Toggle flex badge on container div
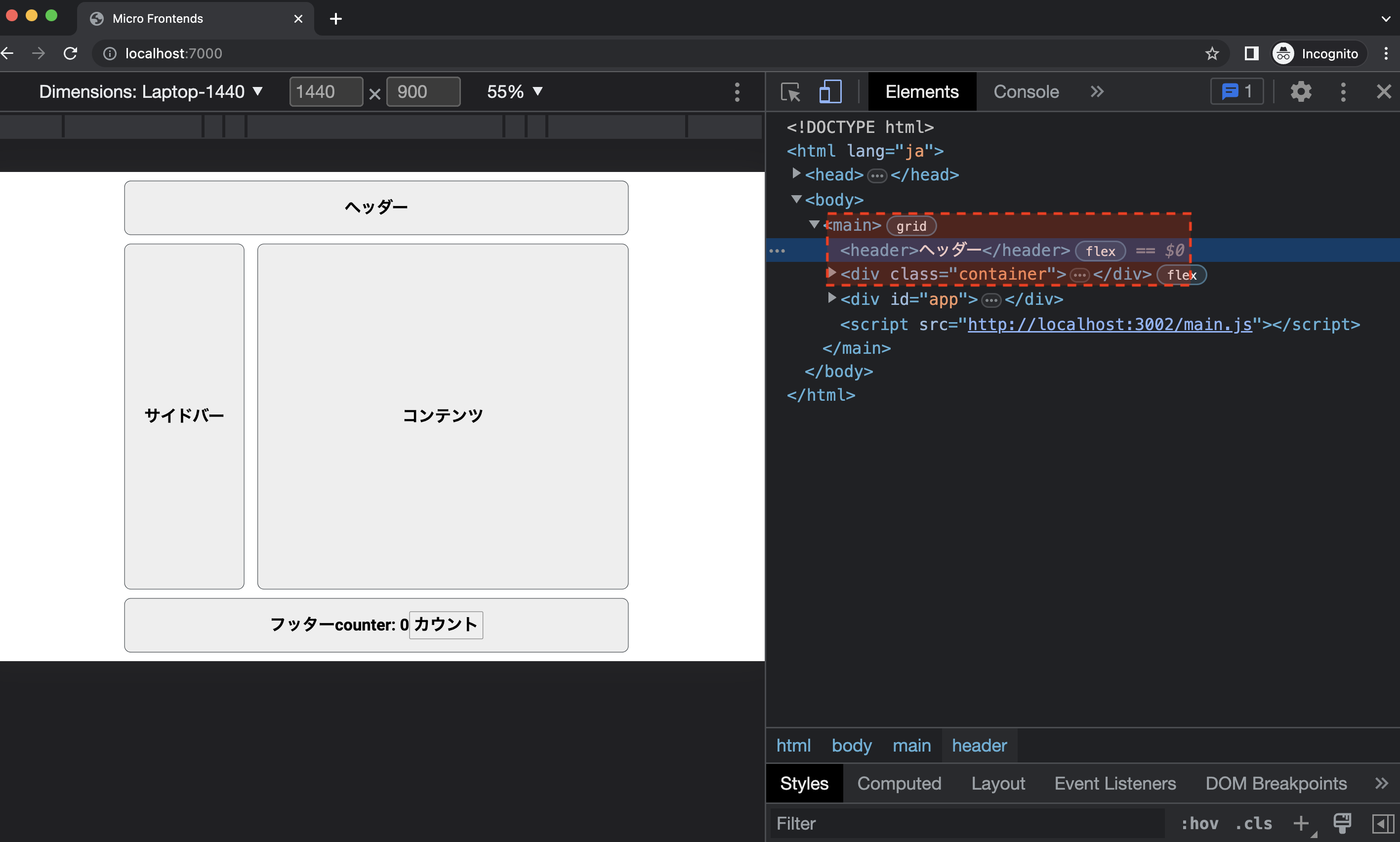1400x842 pixels. [1182, 275]
